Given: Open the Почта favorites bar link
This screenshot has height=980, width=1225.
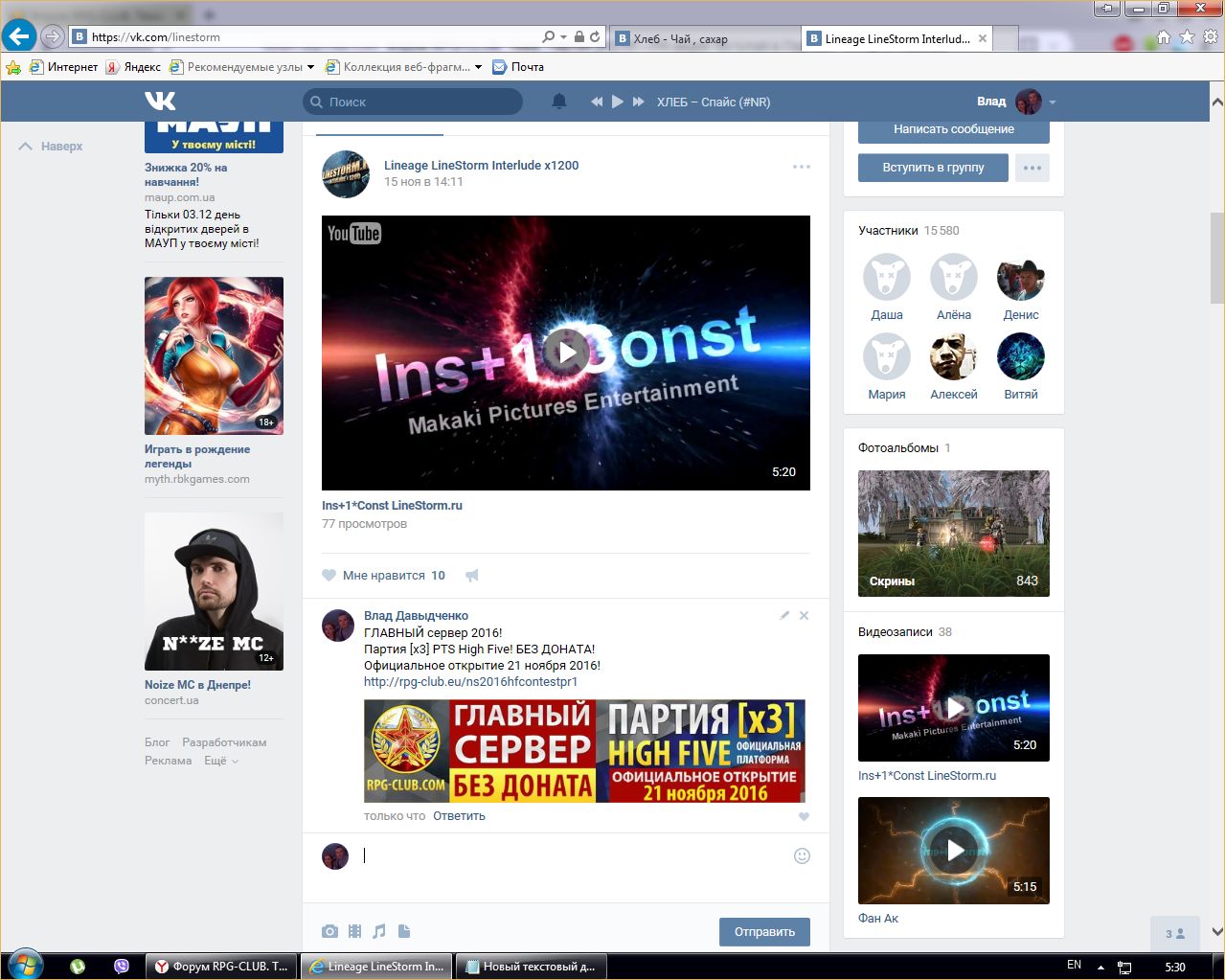Looking at the screenshot, I should coord(518,67).
